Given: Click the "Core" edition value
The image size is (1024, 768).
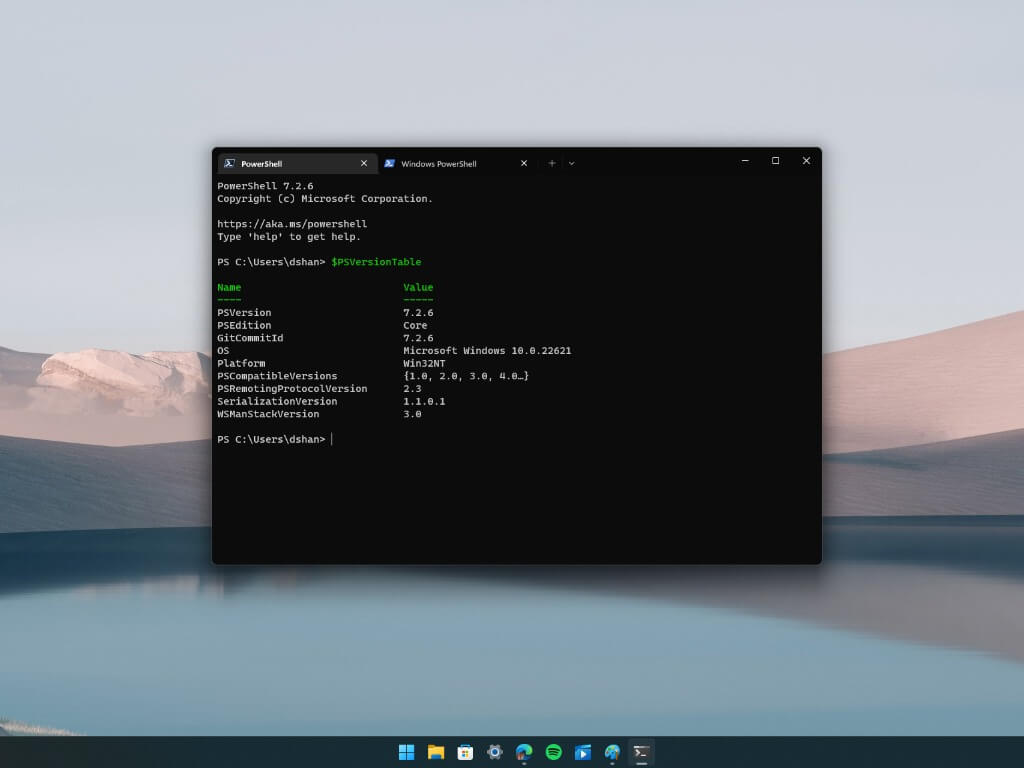Looking at the screenshot, I should [415, 325].
